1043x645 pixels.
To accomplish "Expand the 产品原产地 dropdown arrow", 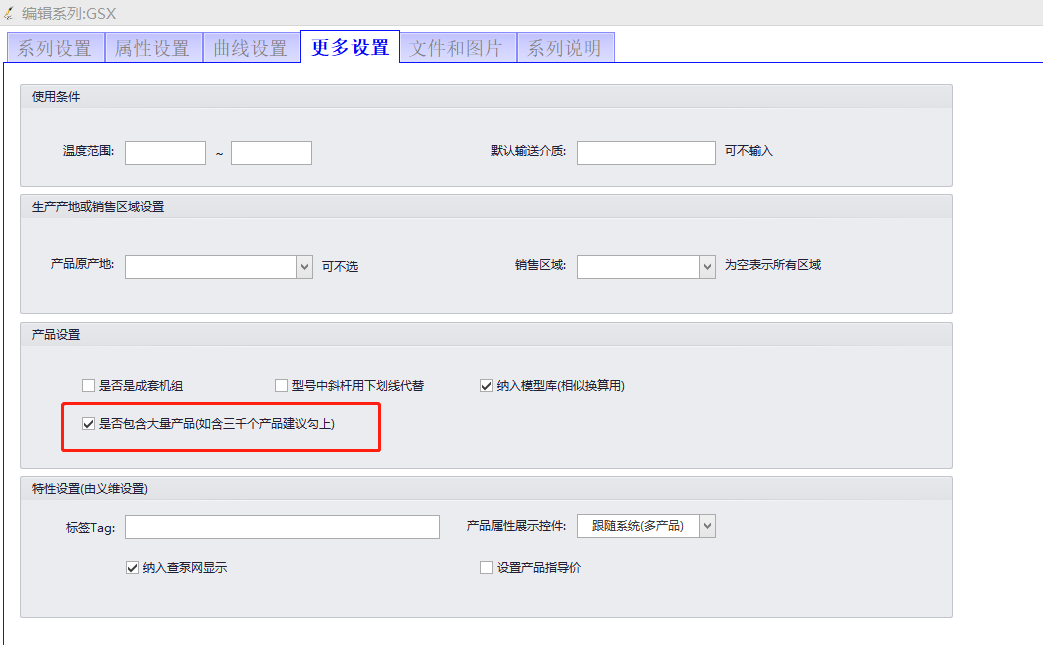I will click(304, 267).
